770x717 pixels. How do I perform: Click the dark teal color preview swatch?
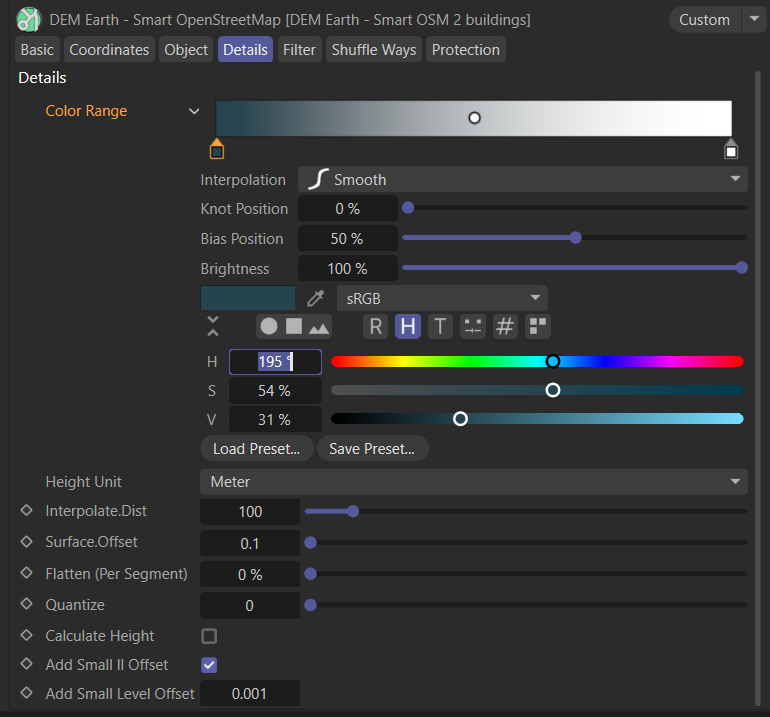[248, 298]
